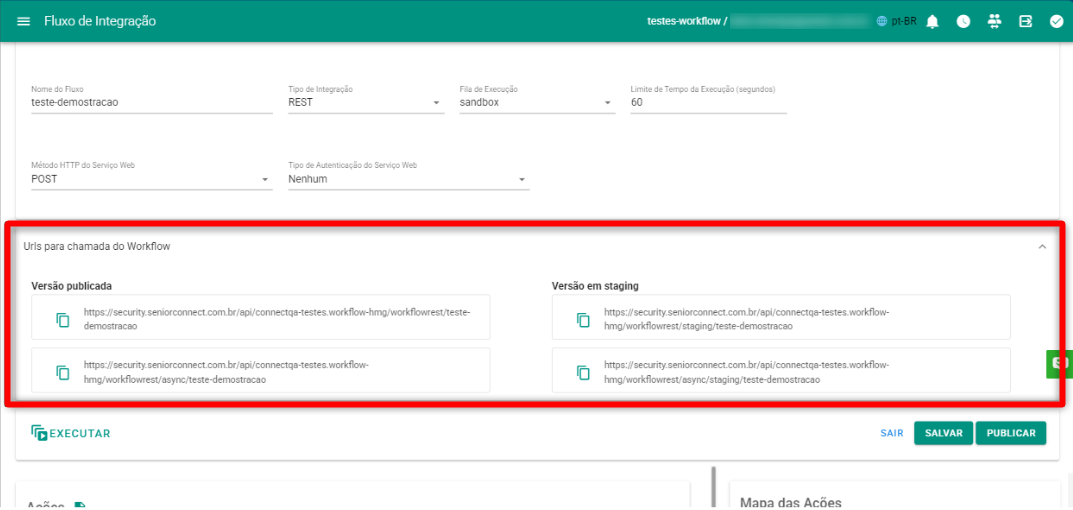Copy the published async URL
Viewport: 1073px width, 510px height.
click(63, 372)
